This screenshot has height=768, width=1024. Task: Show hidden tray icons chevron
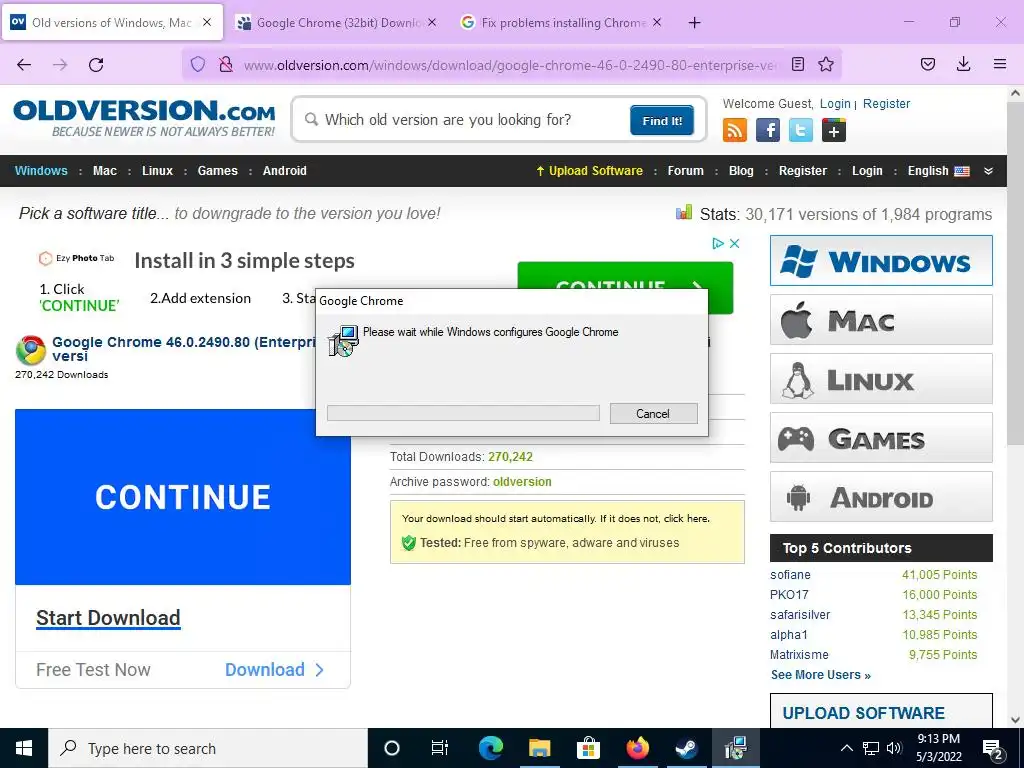(x=846, y=748)
